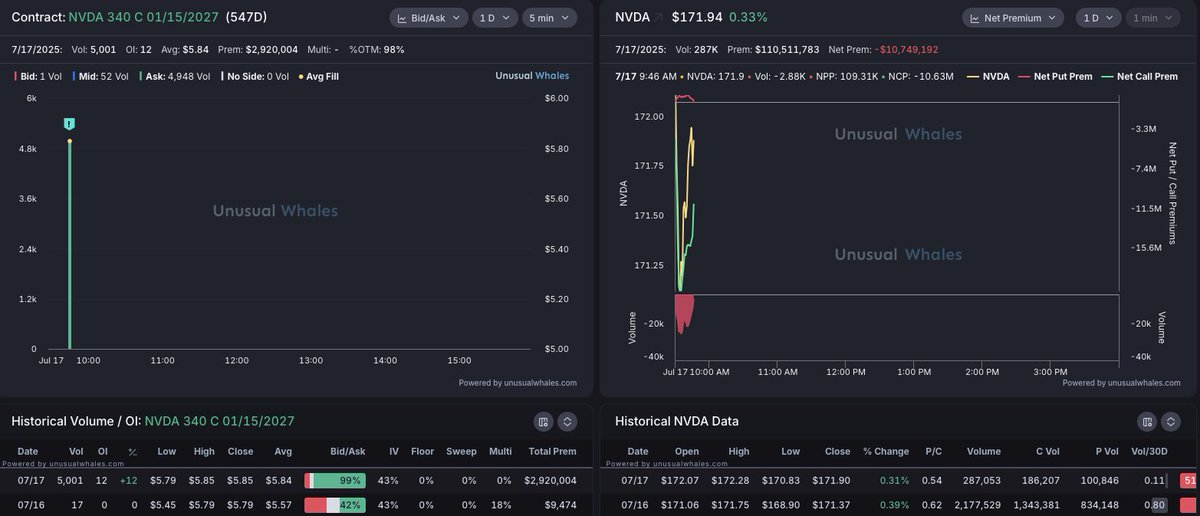Click the 99% bid/ask bar in 07/17 row

(335, 480)
